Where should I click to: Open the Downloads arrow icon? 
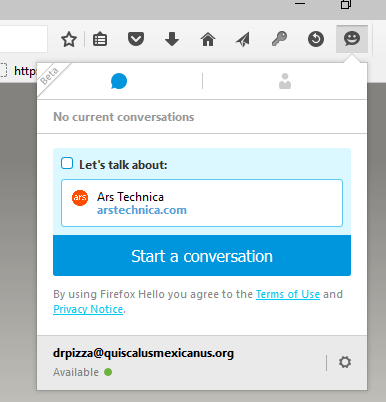click(172, 39)
